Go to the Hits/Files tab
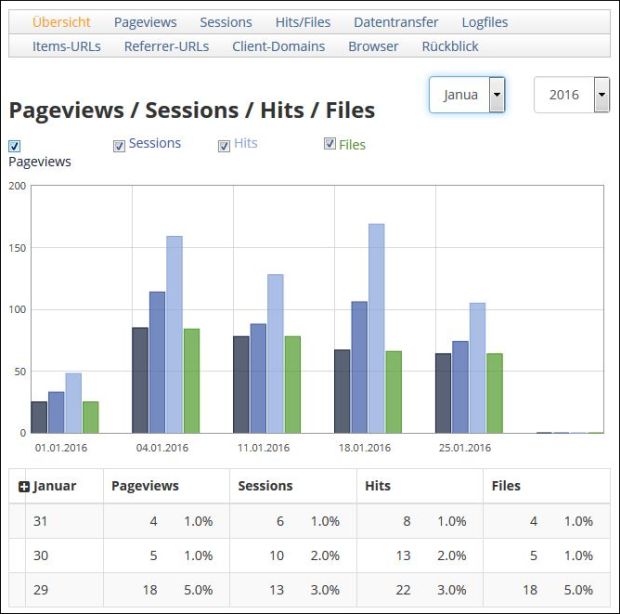 (303, 22)
